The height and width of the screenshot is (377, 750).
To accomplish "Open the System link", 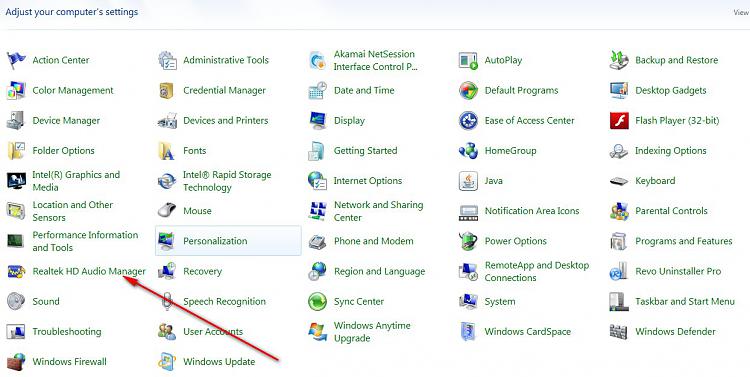I will (x=500, y=301).
